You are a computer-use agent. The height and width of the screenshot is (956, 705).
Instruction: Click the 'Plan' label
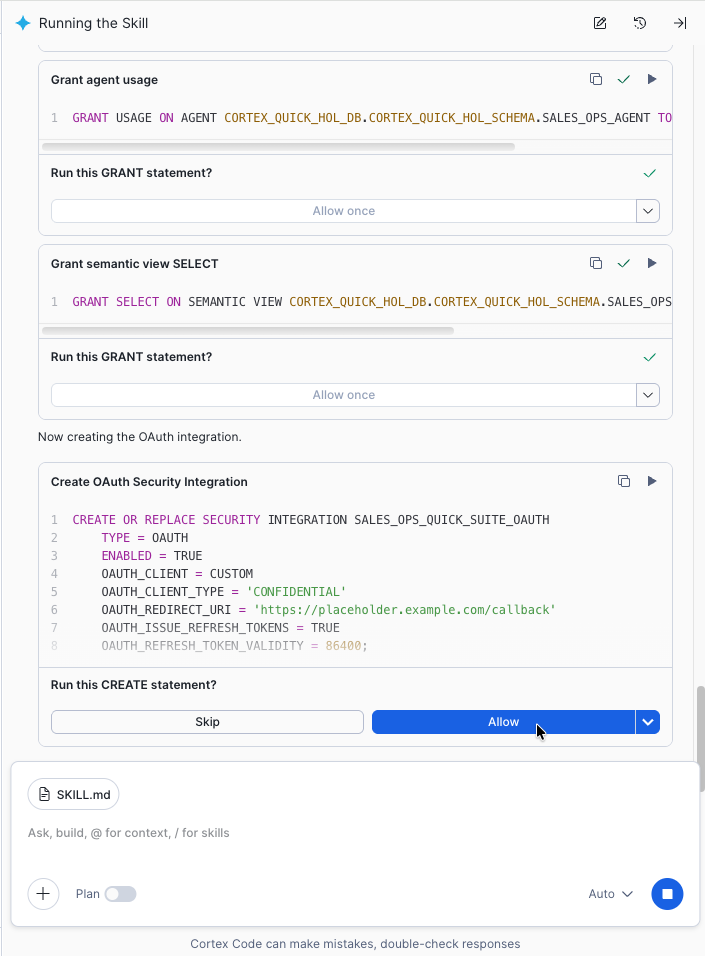coord(87,894)
